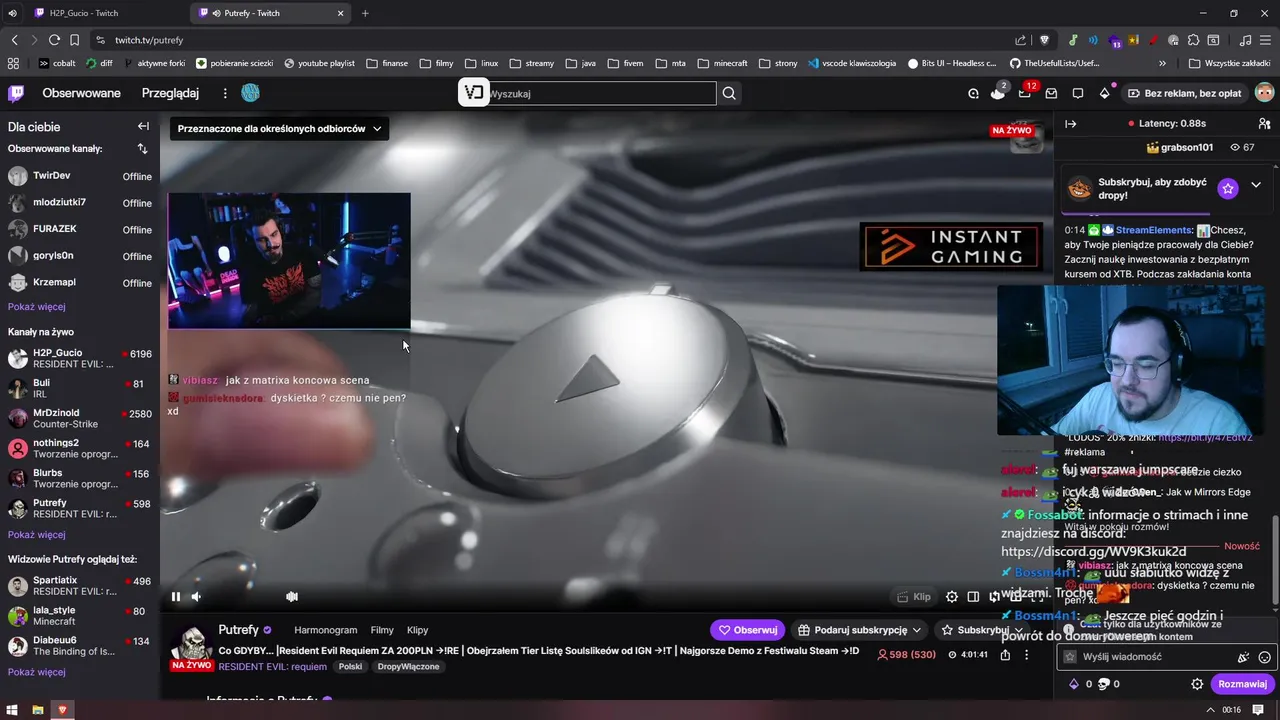The height and width of the screenshot is (720, 1280).
Task: Click the Polski language tag
Action: point(350,666)
